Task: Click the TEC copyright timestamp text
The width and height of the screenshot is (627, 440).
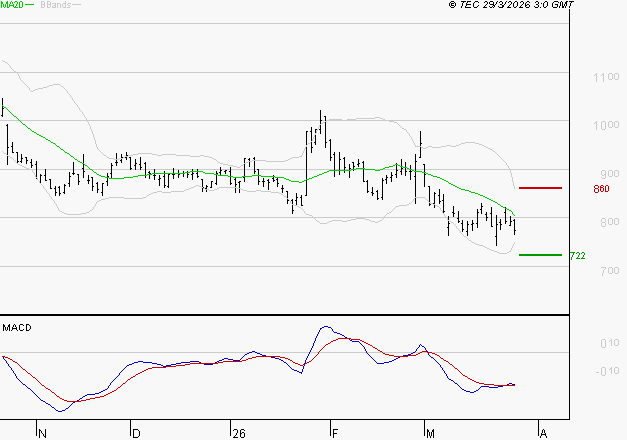Action: 511,4
